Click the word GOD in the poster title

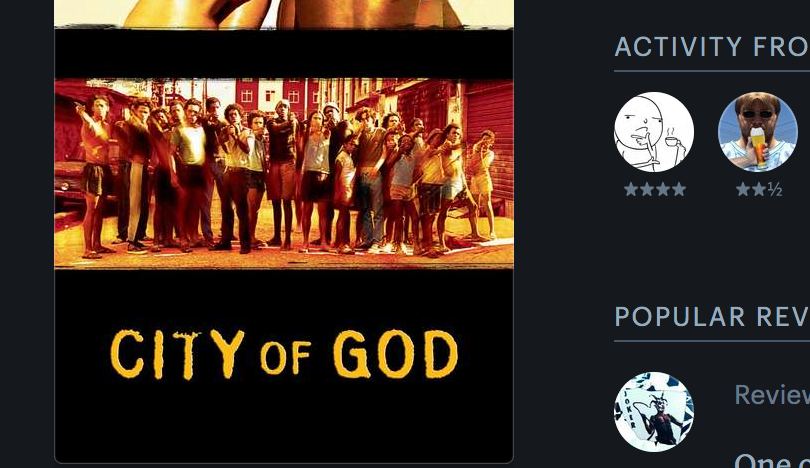pos(396,354)
